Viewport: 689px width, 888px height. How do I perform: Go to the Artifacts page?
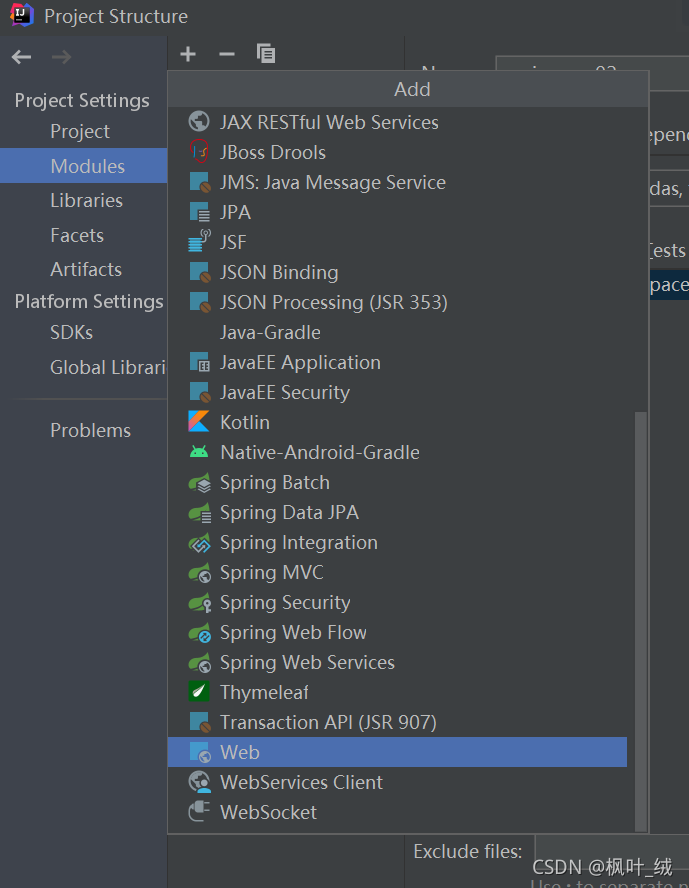pos(83,270)
